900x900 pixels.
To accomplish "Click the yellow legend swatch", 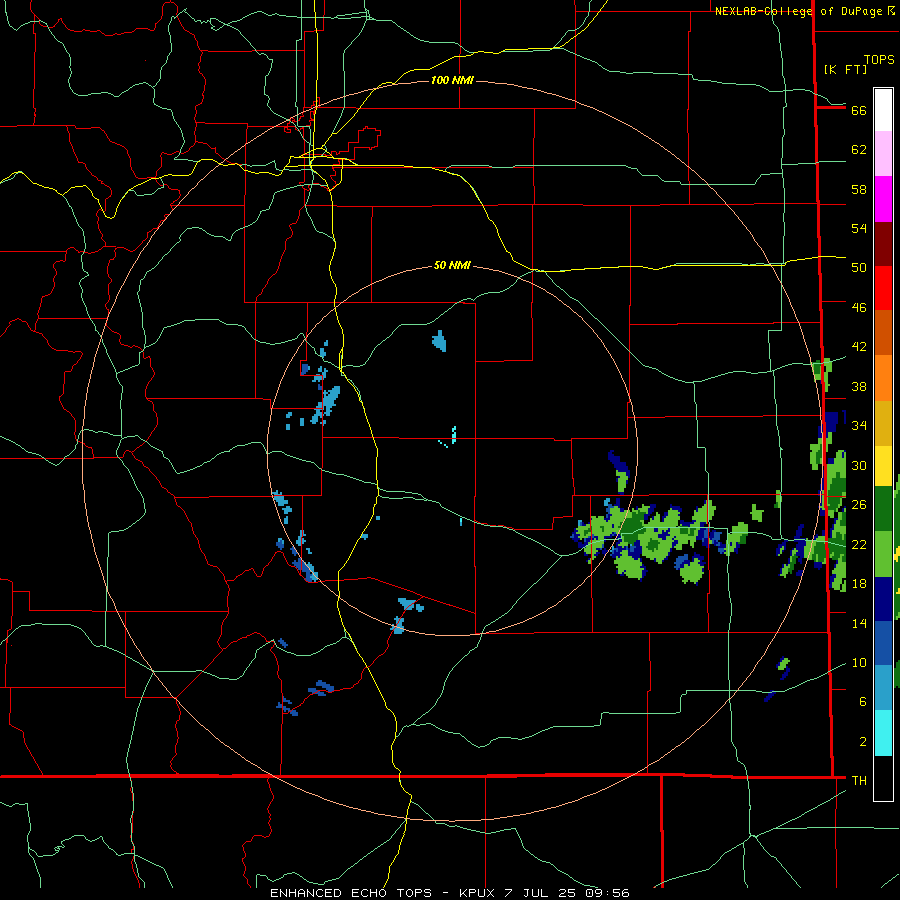I will click(883, 466).
